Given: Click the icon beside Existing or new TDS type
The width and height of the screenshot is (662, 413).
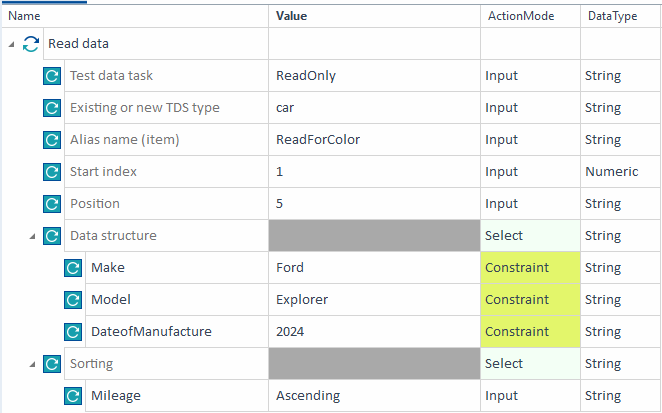Looking at the screenshot, I should coord(52,108).
